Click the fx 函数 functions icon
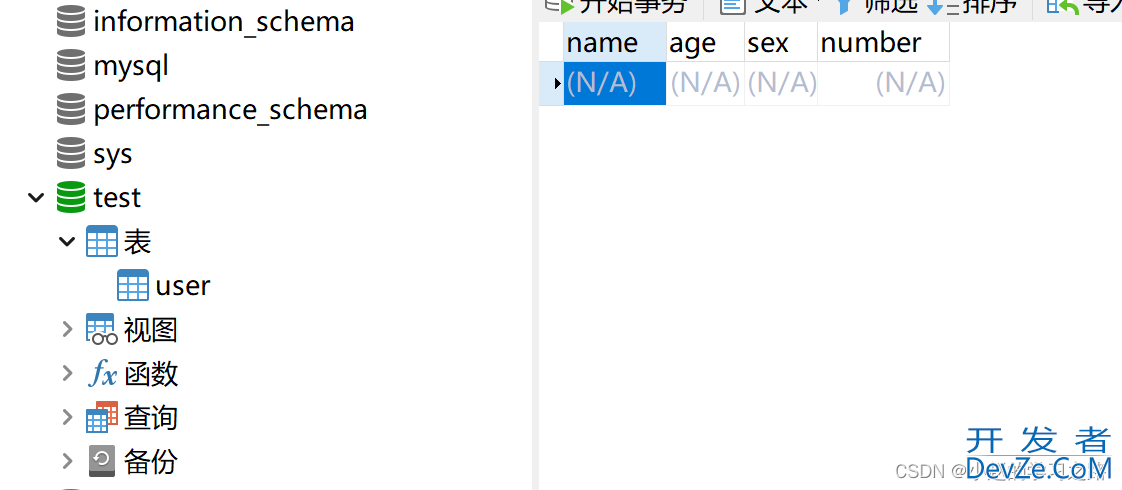Image resolution: width=1122 pixels, height=490 pixels. [x=101, y=373]
